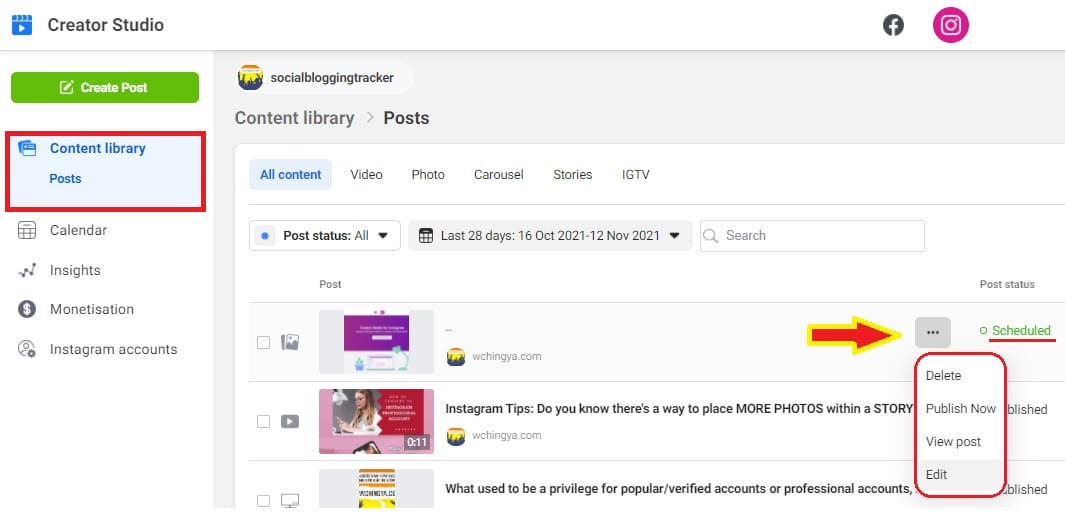Image resolution: width=1065 pixels, height=530 pixels.
Task: Tick the checkbox for Instagram Tips post
Action: (264, 422)
